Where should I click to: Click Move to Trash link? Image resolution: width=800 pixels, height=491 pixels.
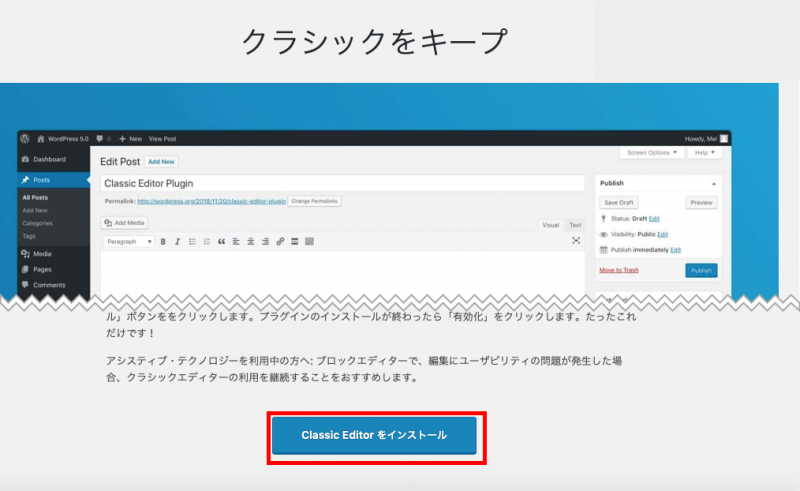click(x=619, y=270)
